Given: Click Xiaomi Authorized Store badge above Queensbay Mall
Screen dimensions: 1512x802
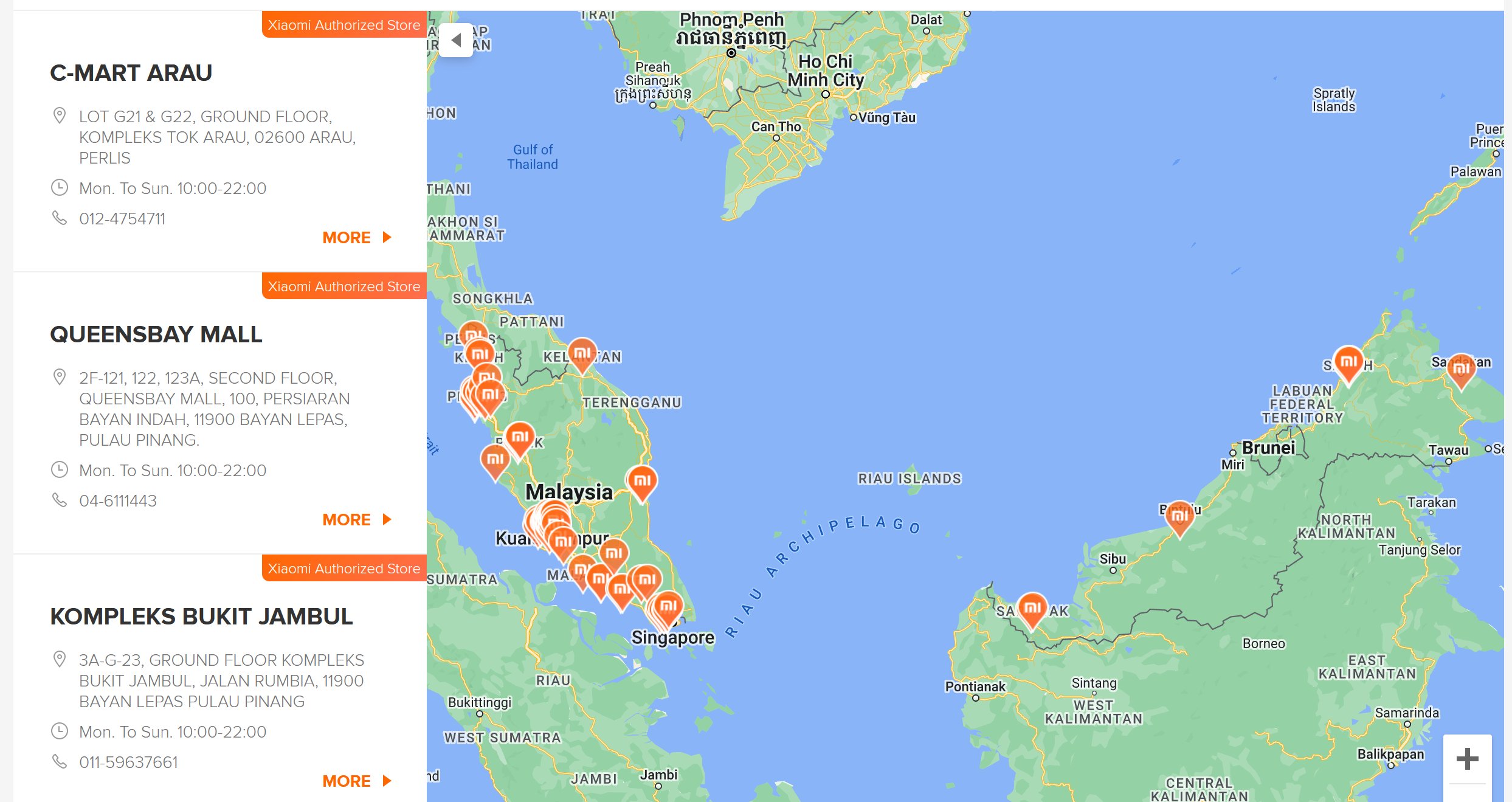Looking at the screenshot, I should (x=344, y=286).
